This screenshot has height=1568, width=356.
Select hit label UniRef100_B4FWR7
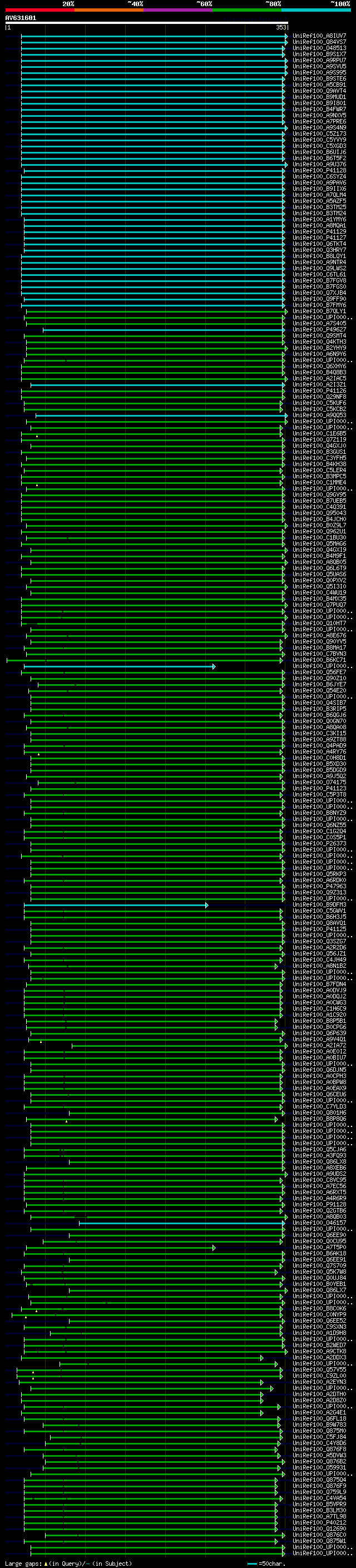(x=319, y=110)
